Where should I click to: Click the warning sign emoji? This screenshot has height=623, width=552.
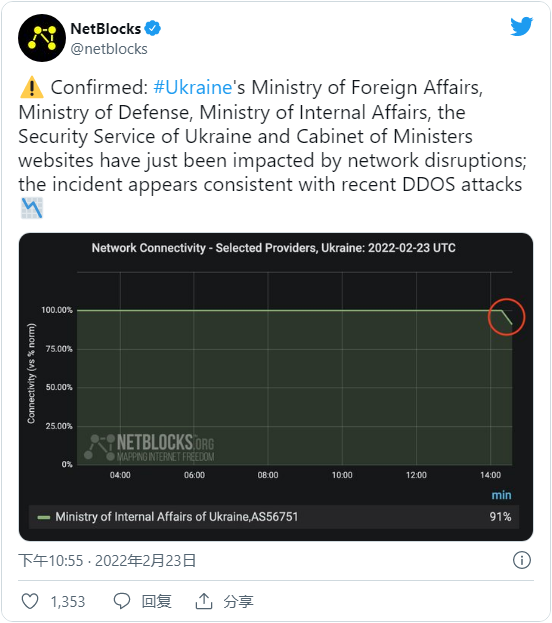pos(31,87)
